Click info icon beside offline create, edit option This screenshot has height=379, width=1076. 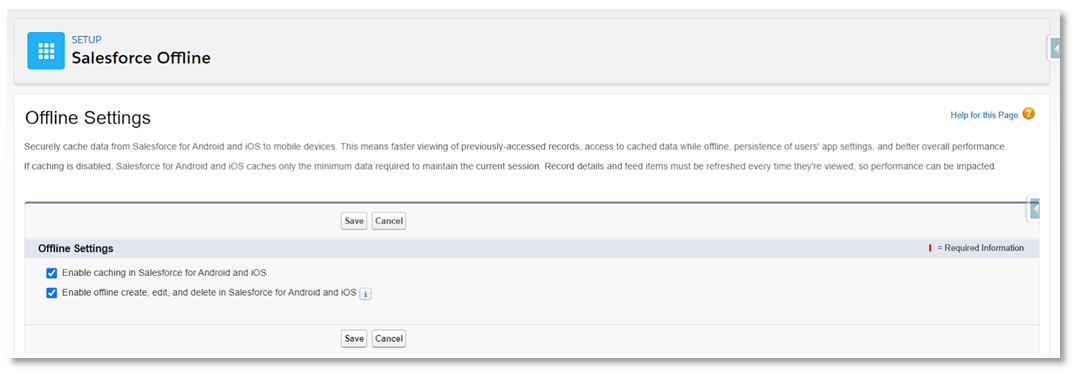pyautogui.click(x=366, y=294)
